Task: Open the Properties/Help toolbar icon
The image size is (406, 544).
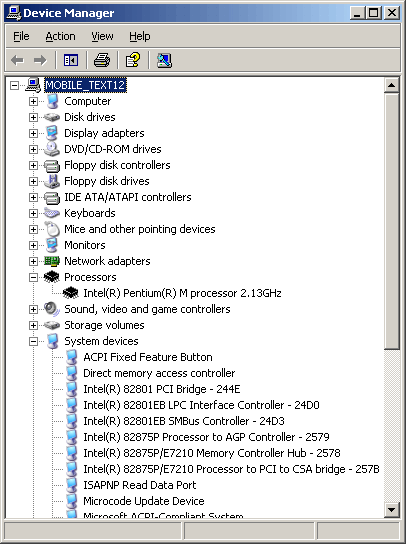Action: tap(133, 60)
